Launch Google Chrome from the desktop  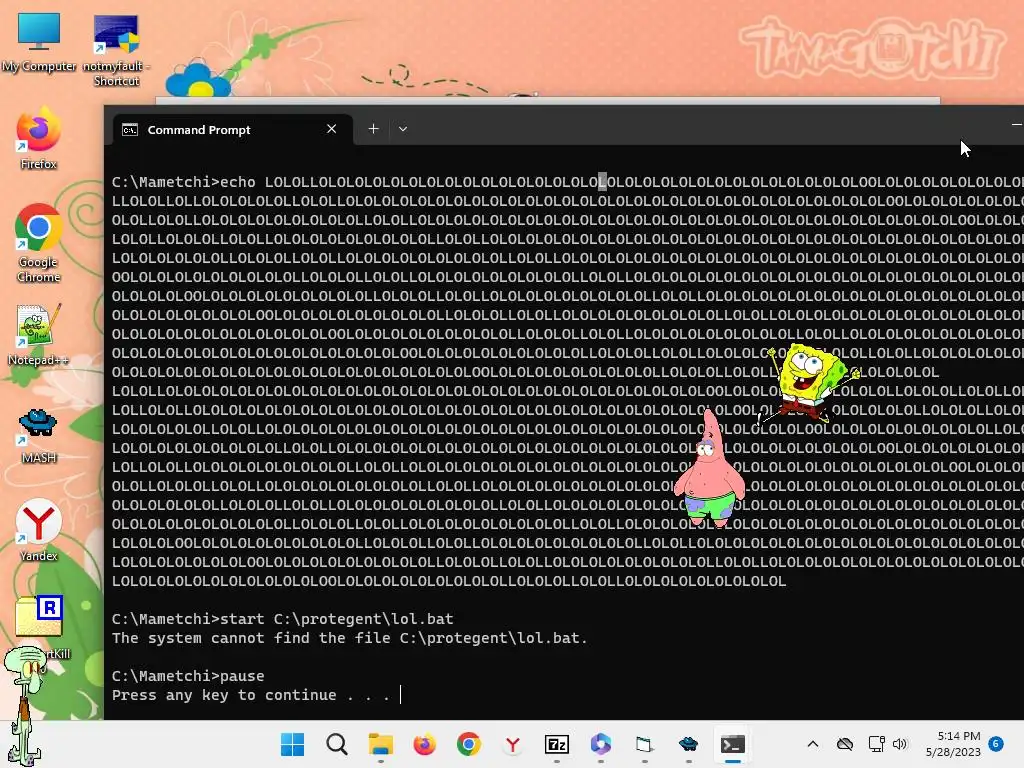(x=39, y=243)
